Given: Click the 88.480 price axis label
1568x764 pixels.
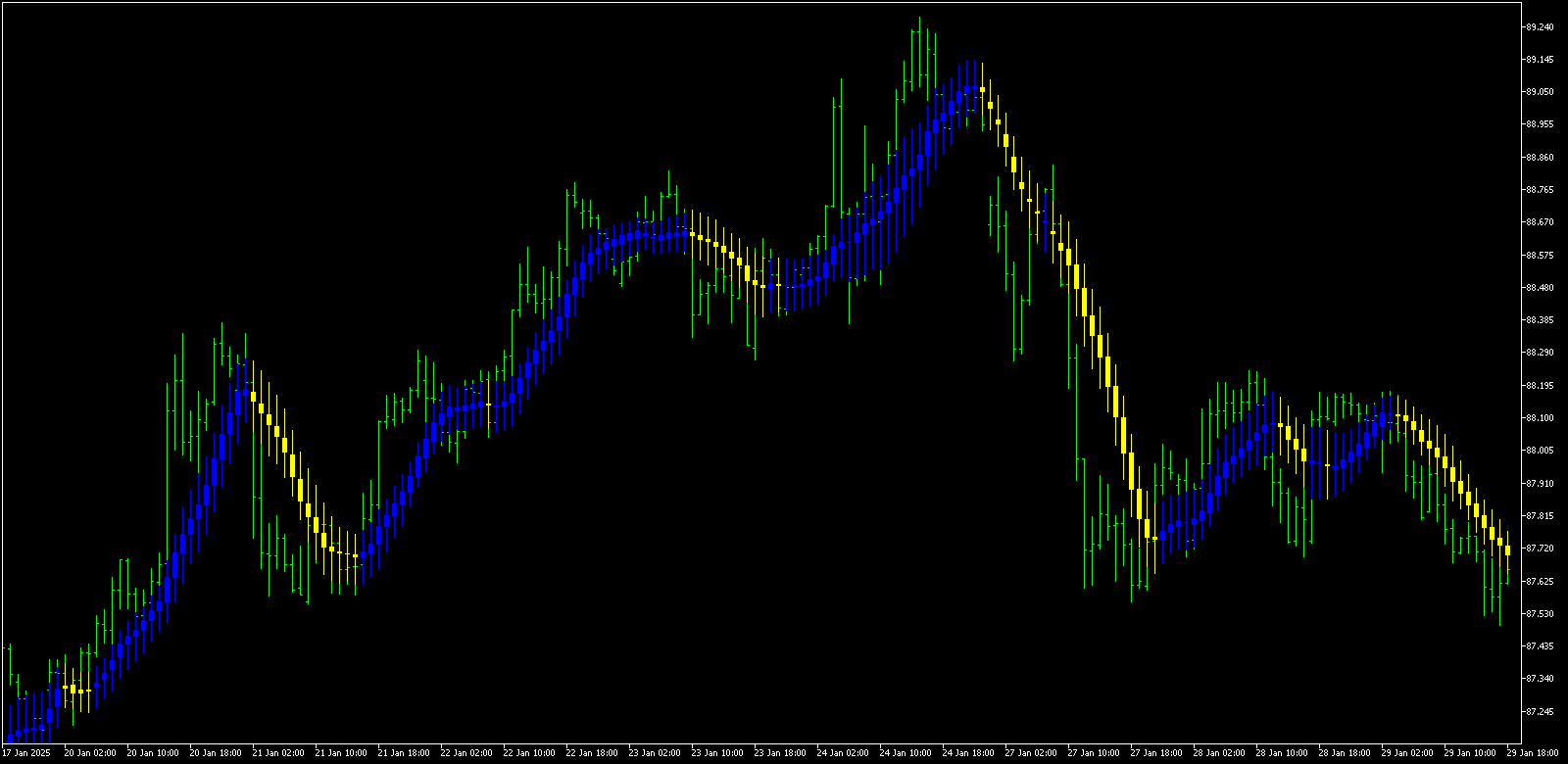Looking at the screenshot, I should click(1540, 288).
